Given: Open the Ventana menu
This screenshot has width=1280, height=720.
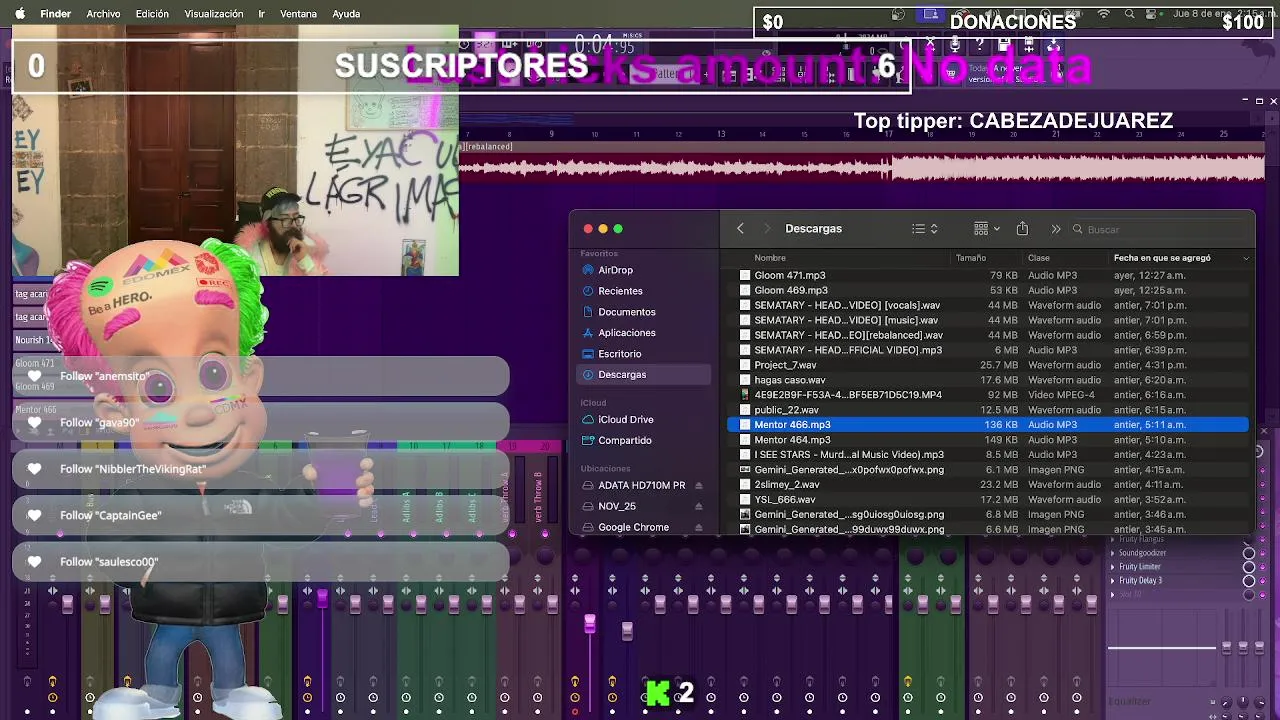Looking at the screenshot, I should click(x=298, y=14).
